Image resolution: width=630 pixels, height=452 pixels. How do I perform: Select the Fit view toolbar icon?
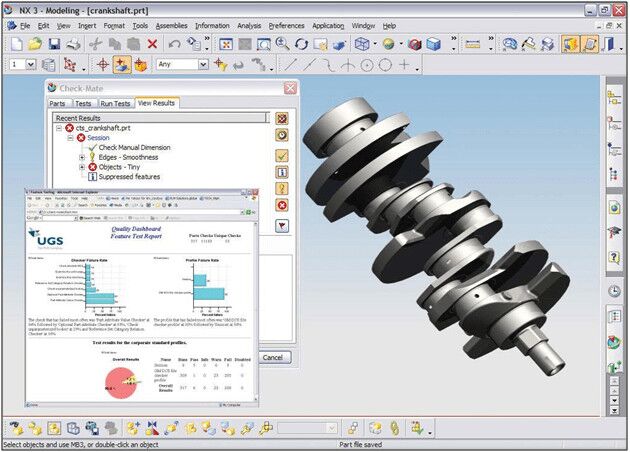click(226, 44)
